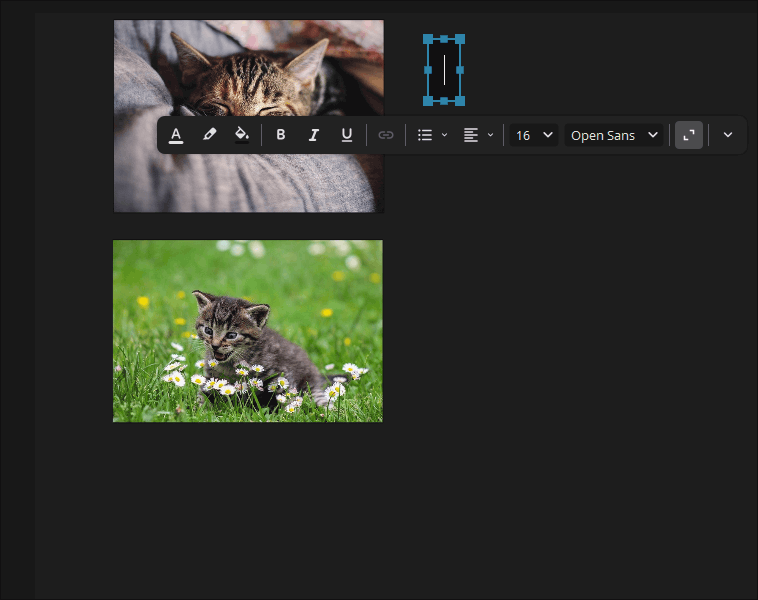Click the insert link icon

coord(386,135)
